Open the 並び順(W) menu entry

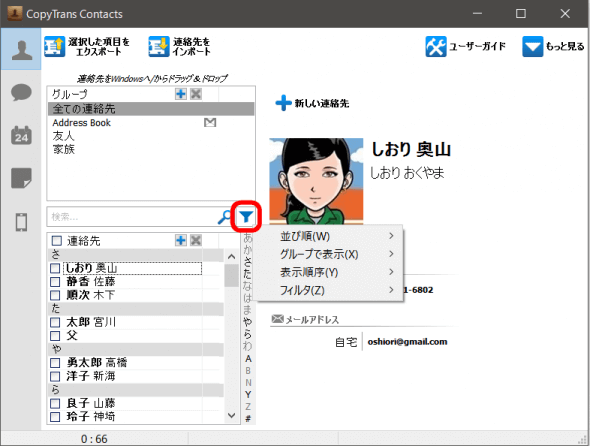330,236
